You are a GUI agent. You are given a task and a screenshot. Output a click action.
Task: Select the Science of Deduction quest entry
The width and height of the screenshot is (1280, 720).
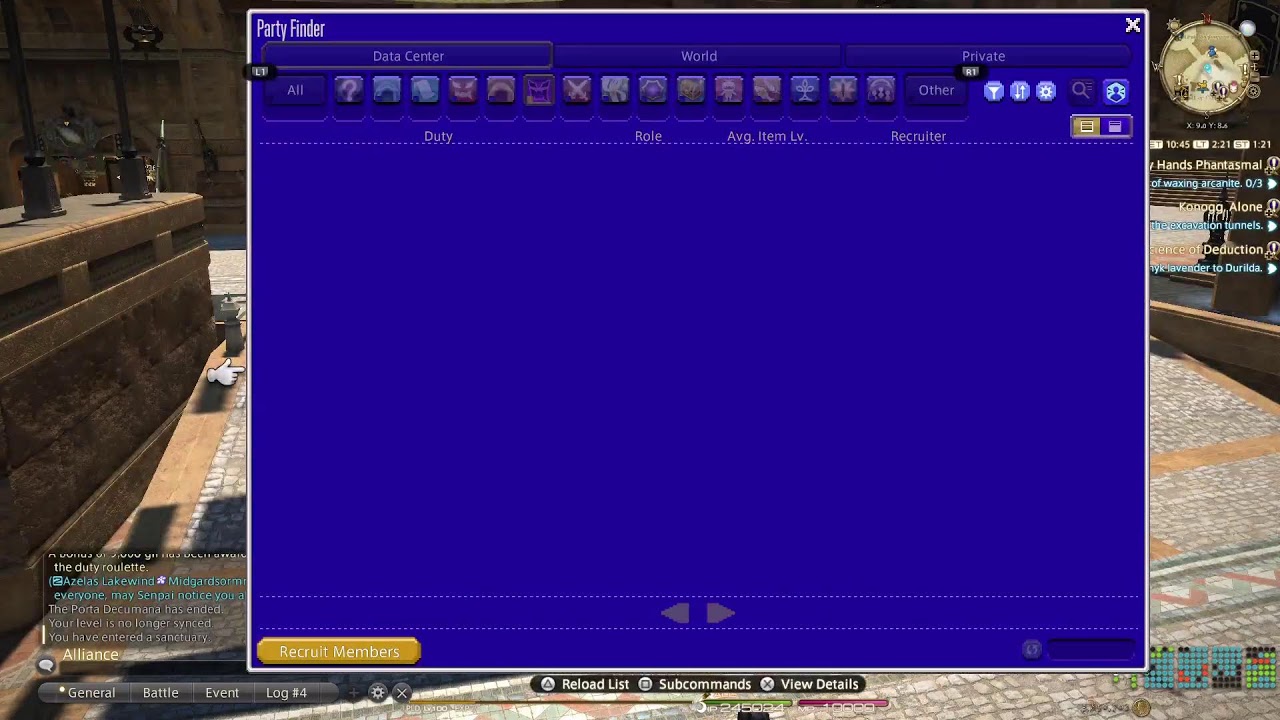tap(1208, 249)
